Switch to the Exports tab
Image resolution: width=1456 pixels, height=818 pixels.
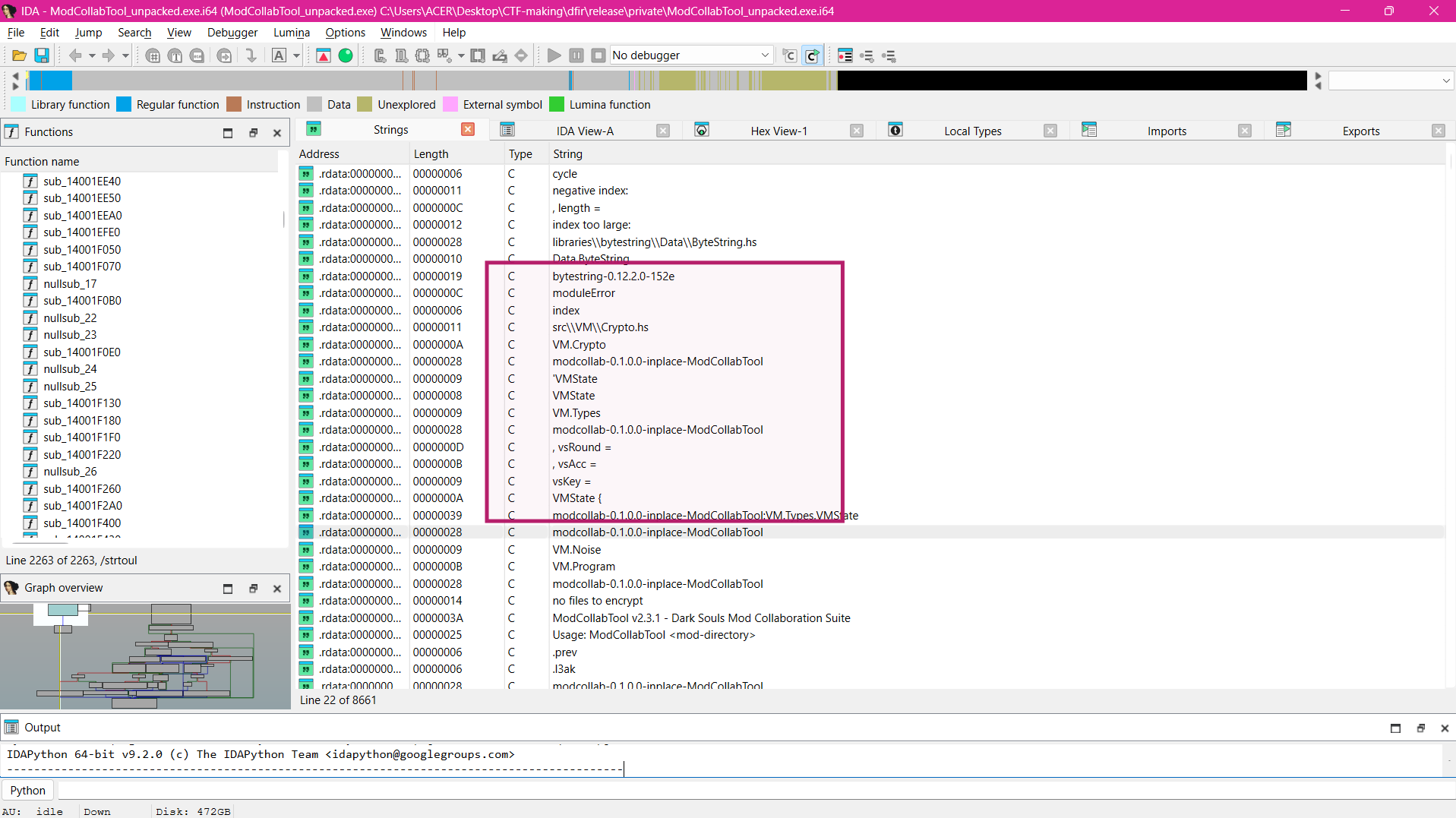1361,131
